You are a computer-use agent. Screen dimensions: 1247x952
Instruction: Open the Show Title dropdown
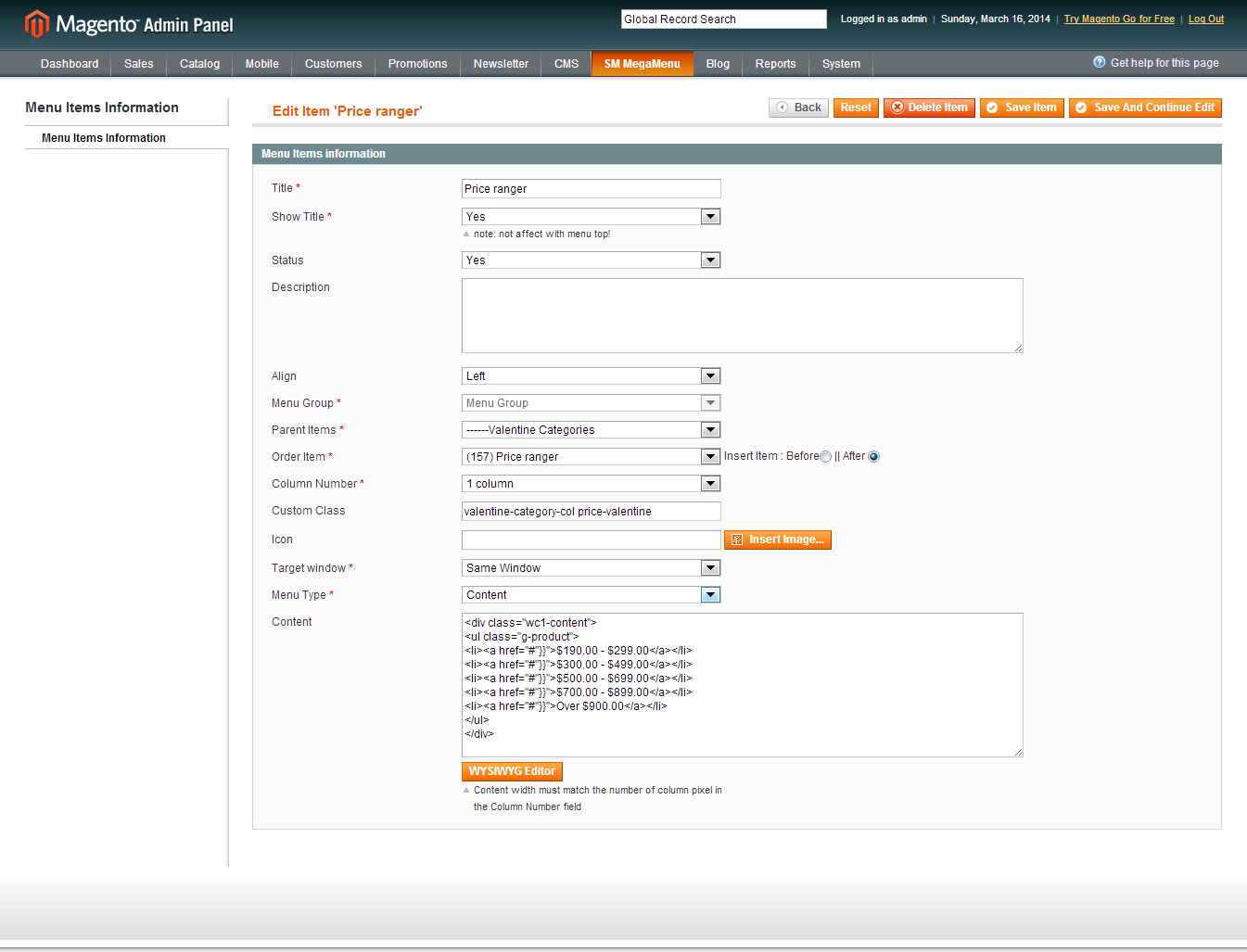pos(592,217)
